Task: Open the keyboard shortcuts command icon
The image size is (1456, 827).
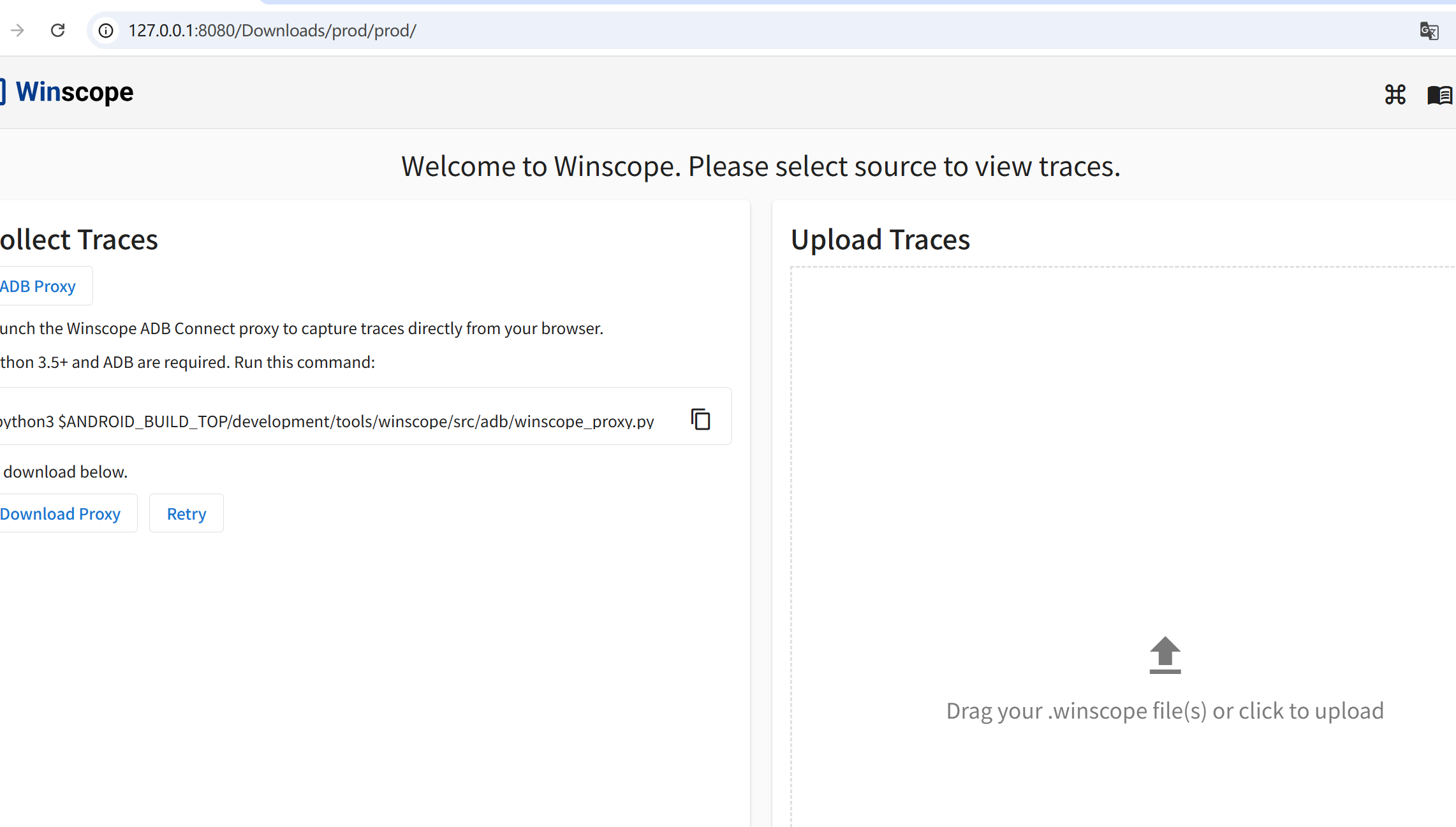Action: pyautogui.click(x=1395, y=94)
